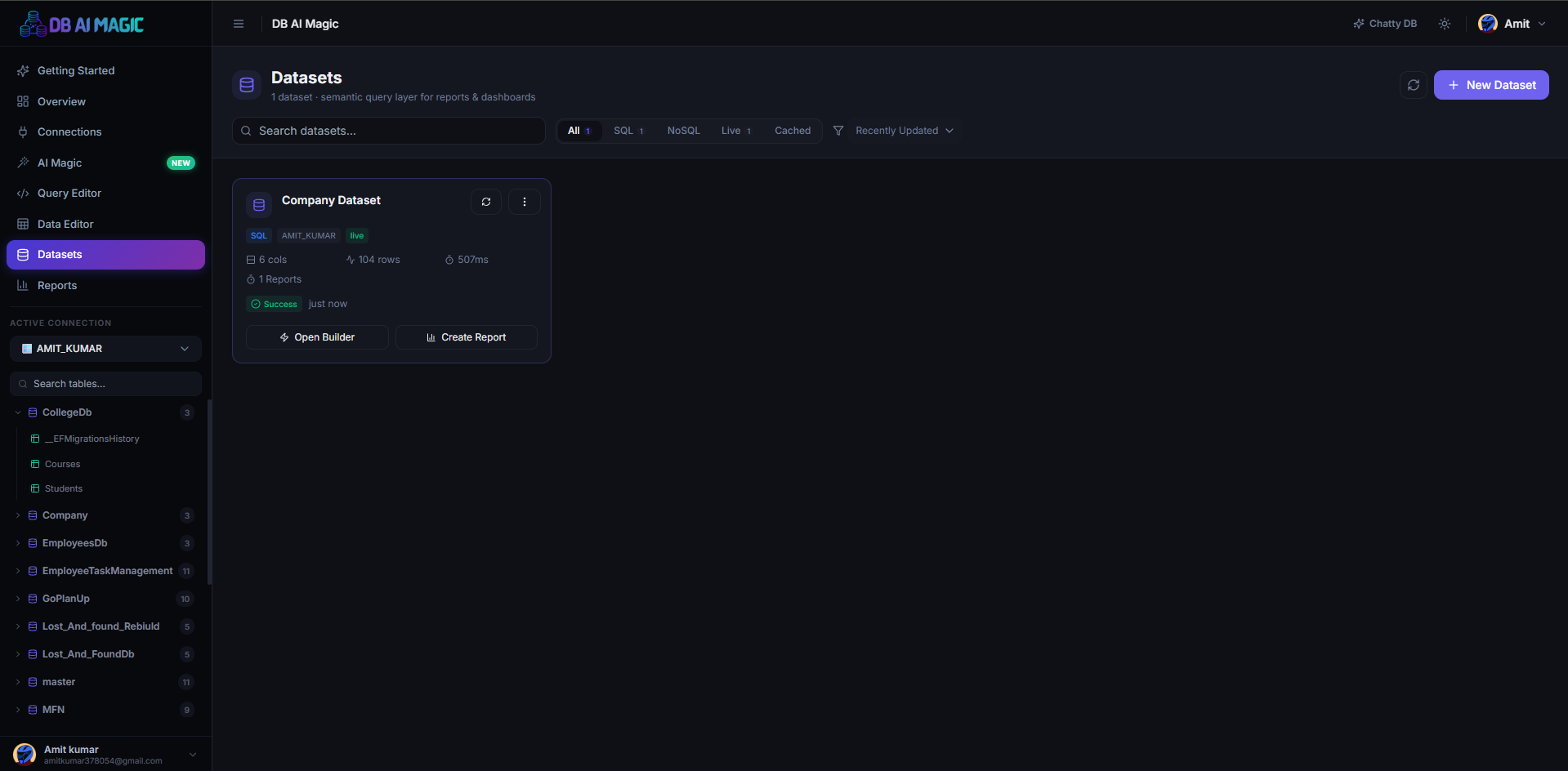The height and width of the screenshot is (771, 1568).
Task: Click the GoPlanUp database icon
Action: click(33, 599)
